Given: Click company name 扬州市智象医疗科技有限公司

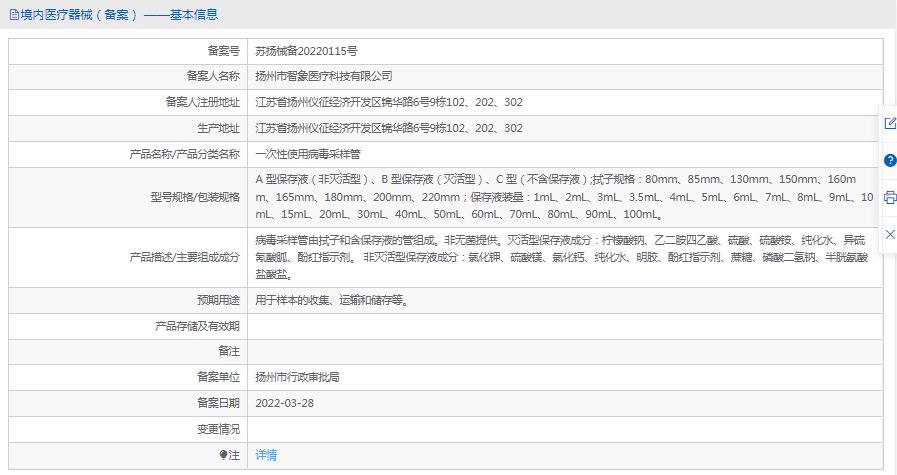Looking at the screenshot, I should point(324,76).
